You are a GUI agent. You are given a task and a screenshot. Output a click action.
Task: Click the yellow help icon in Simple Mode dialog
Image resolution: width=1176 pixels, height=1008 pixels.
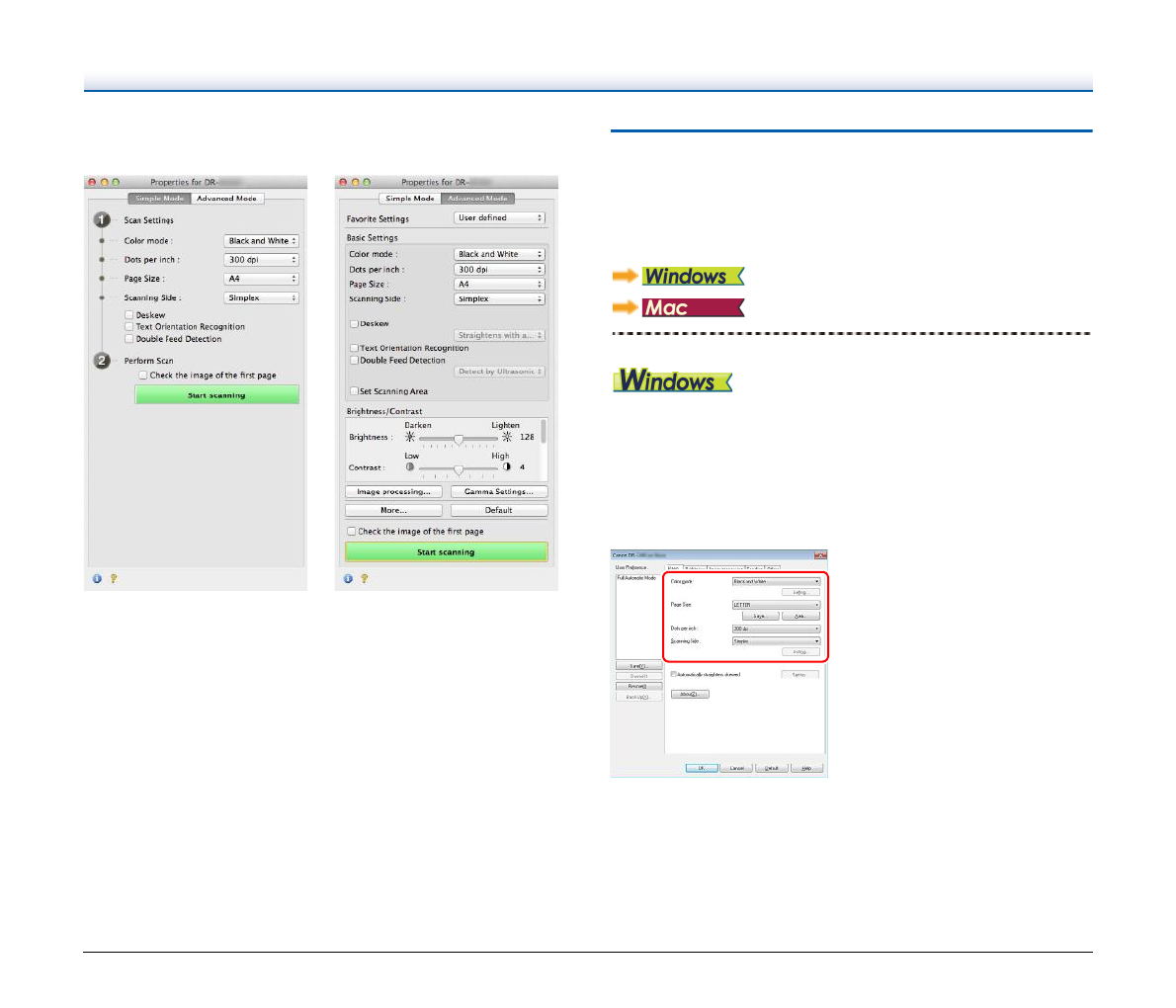pyautogui.click(x=114, y=579)
